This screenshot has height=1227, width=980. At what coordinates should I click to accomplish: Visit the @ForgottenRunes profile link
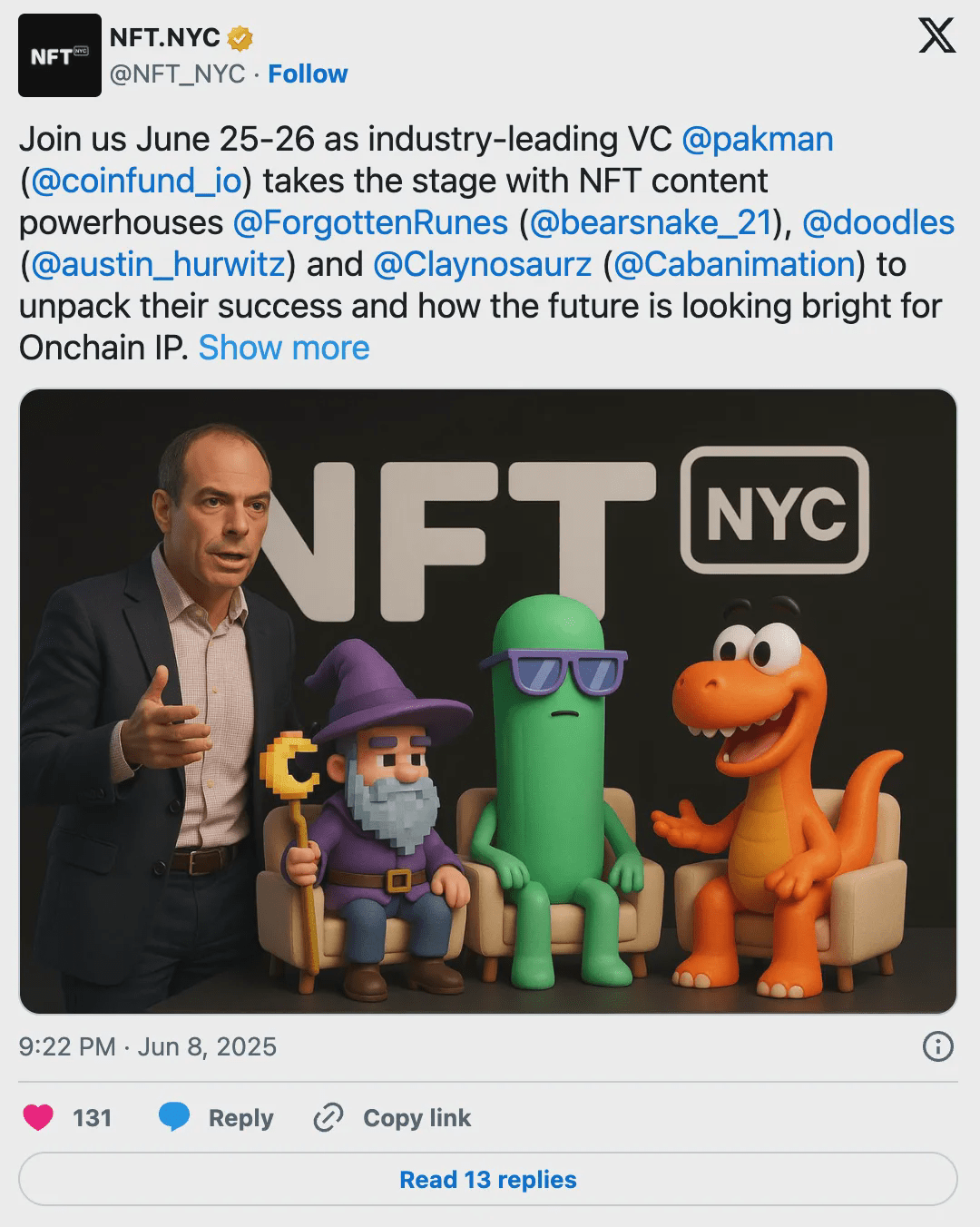click(370, 222)
